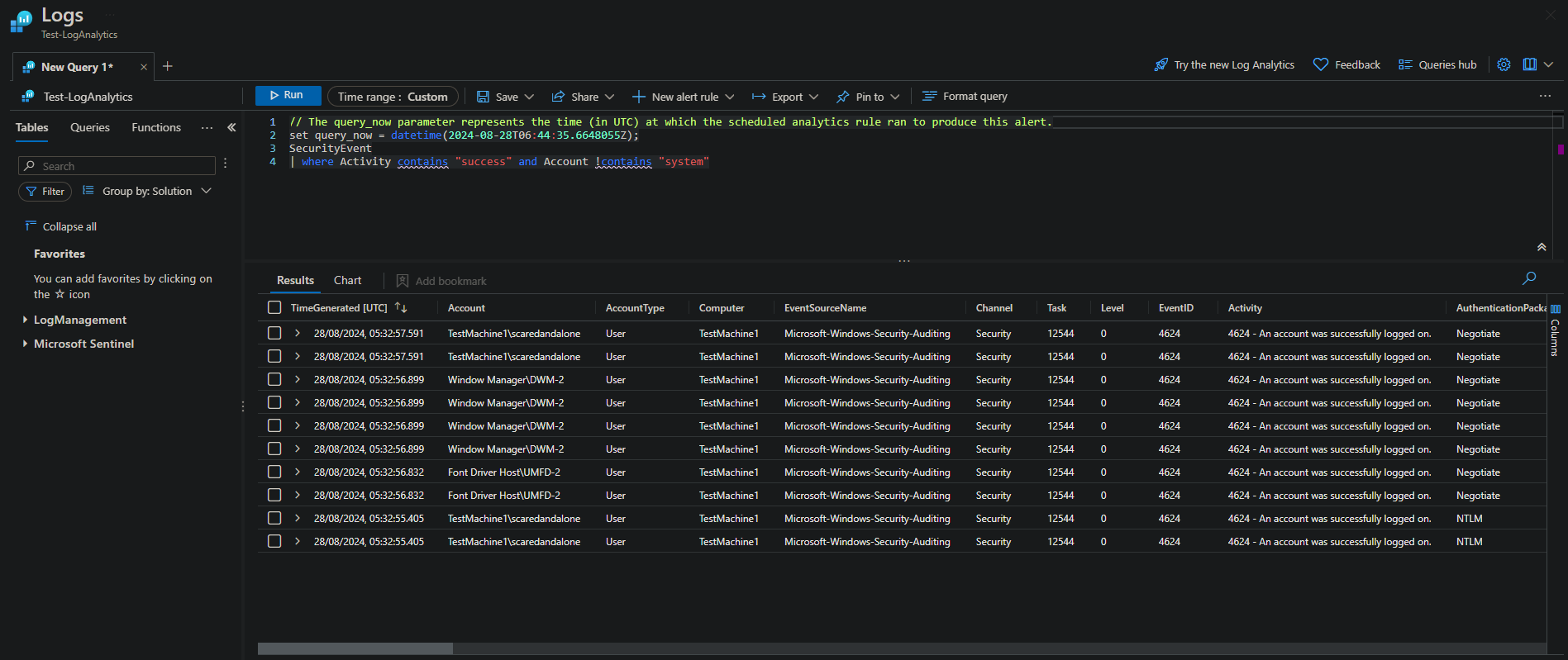
Task: Click the layout panel icon
Action: tap(1530, 64)
